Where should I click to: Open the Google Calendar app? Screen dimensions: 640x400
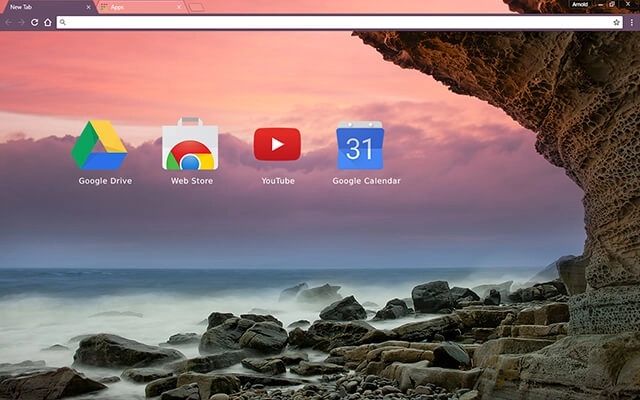(360, 145)
